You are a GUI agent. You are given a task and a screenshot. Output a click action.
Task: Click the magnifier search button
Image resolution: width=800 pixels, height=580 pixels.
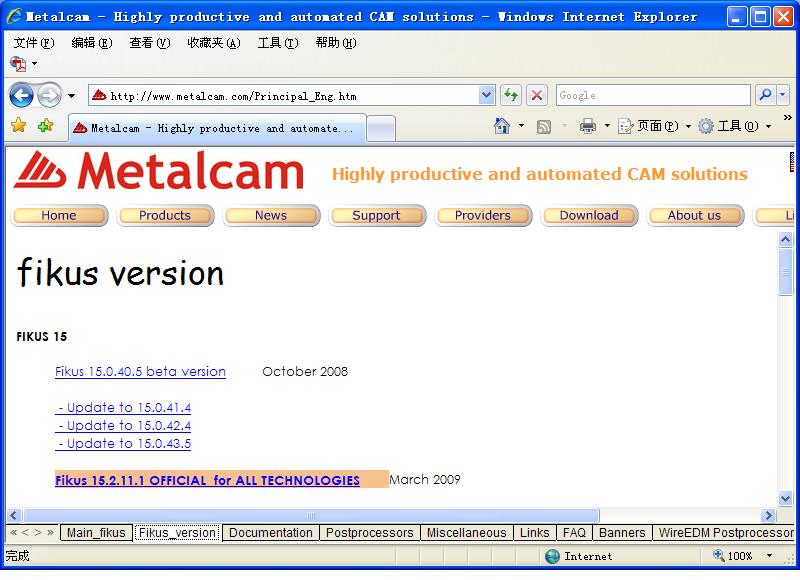(x=765, y=95)
